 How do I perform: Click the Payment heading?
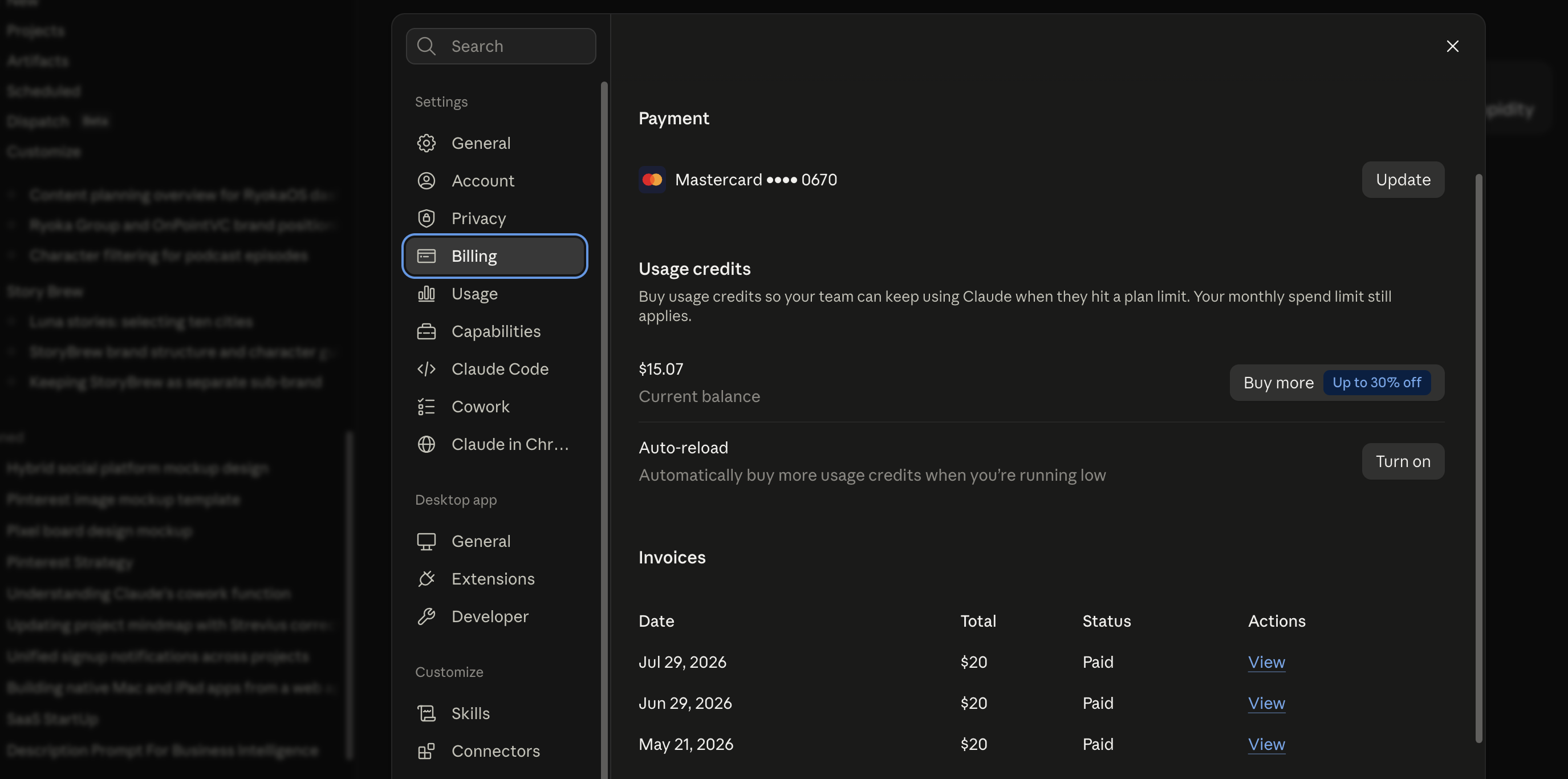coord(674,118)
